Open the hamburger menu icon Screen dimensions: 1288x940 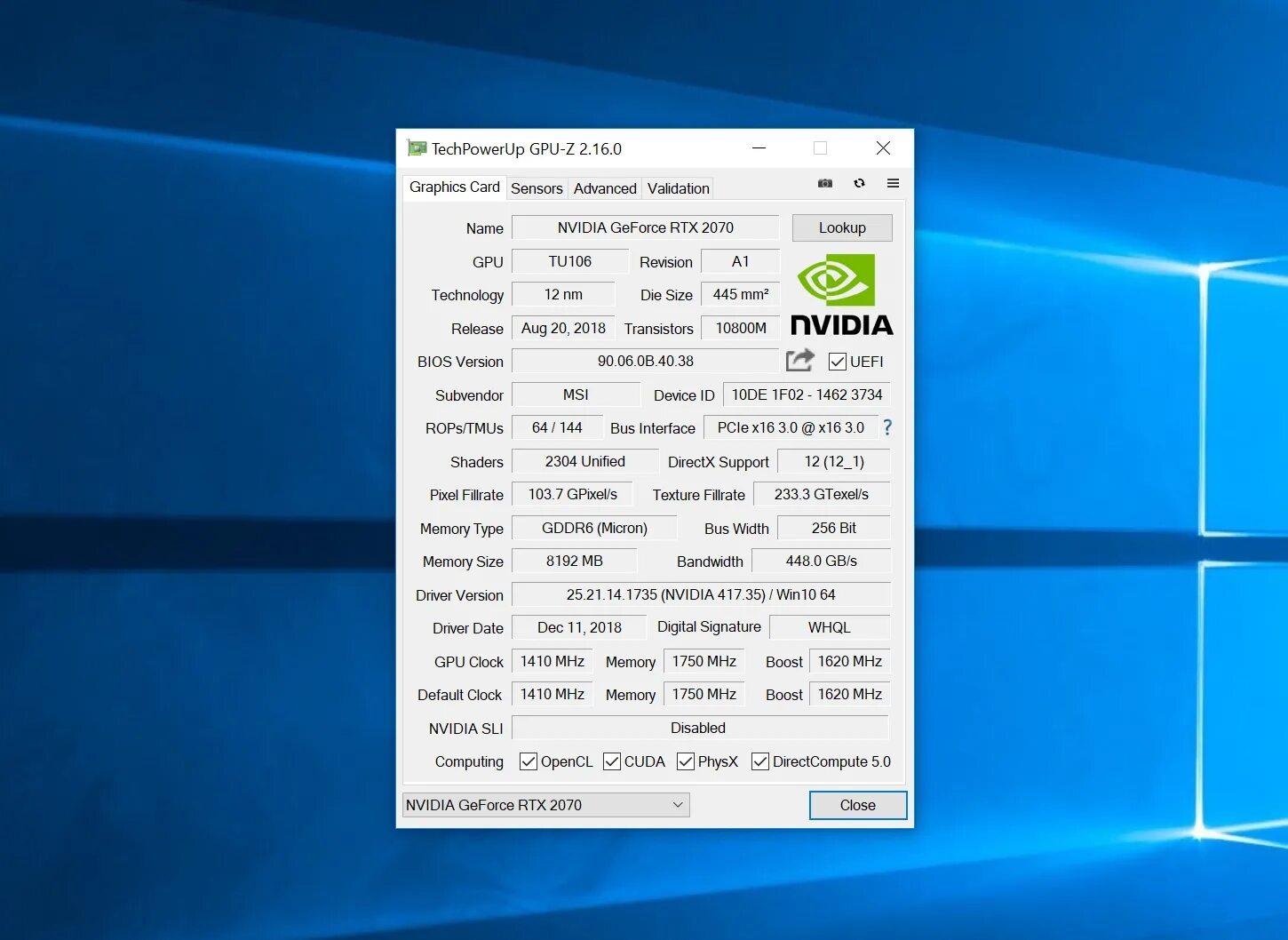[x=893, y=183]
